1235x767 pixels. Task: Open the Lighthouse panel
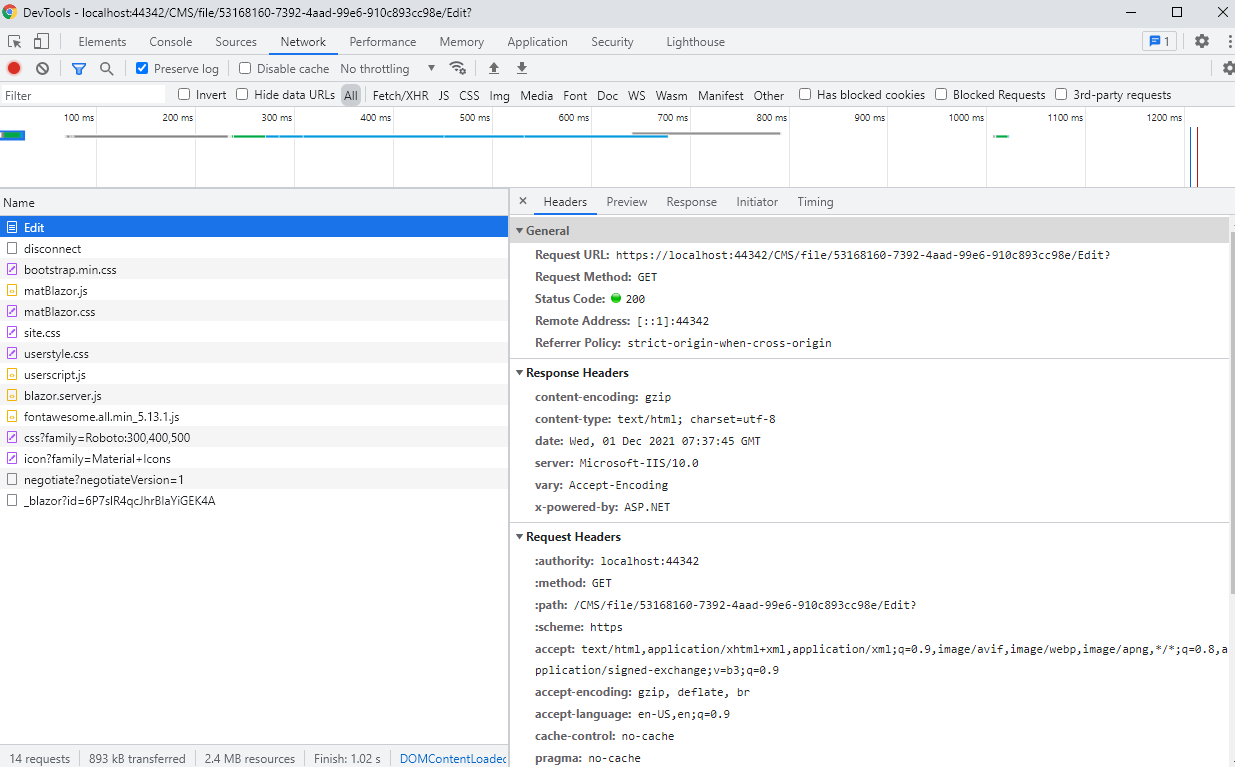[x=695, y=41]
